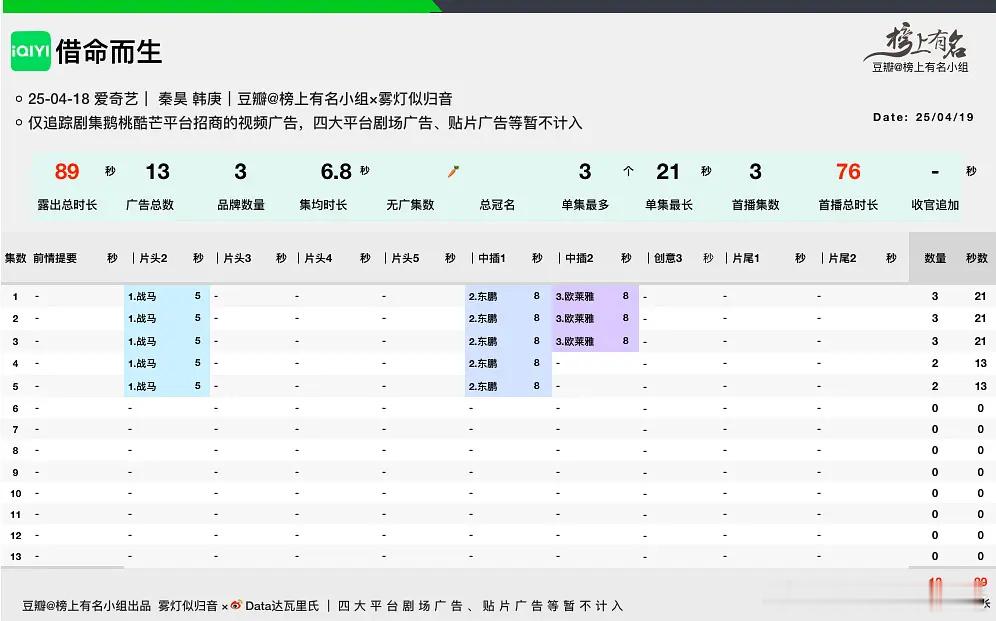Click 3.欧莱雅 cell in episode 2 row

click(575, 318)
